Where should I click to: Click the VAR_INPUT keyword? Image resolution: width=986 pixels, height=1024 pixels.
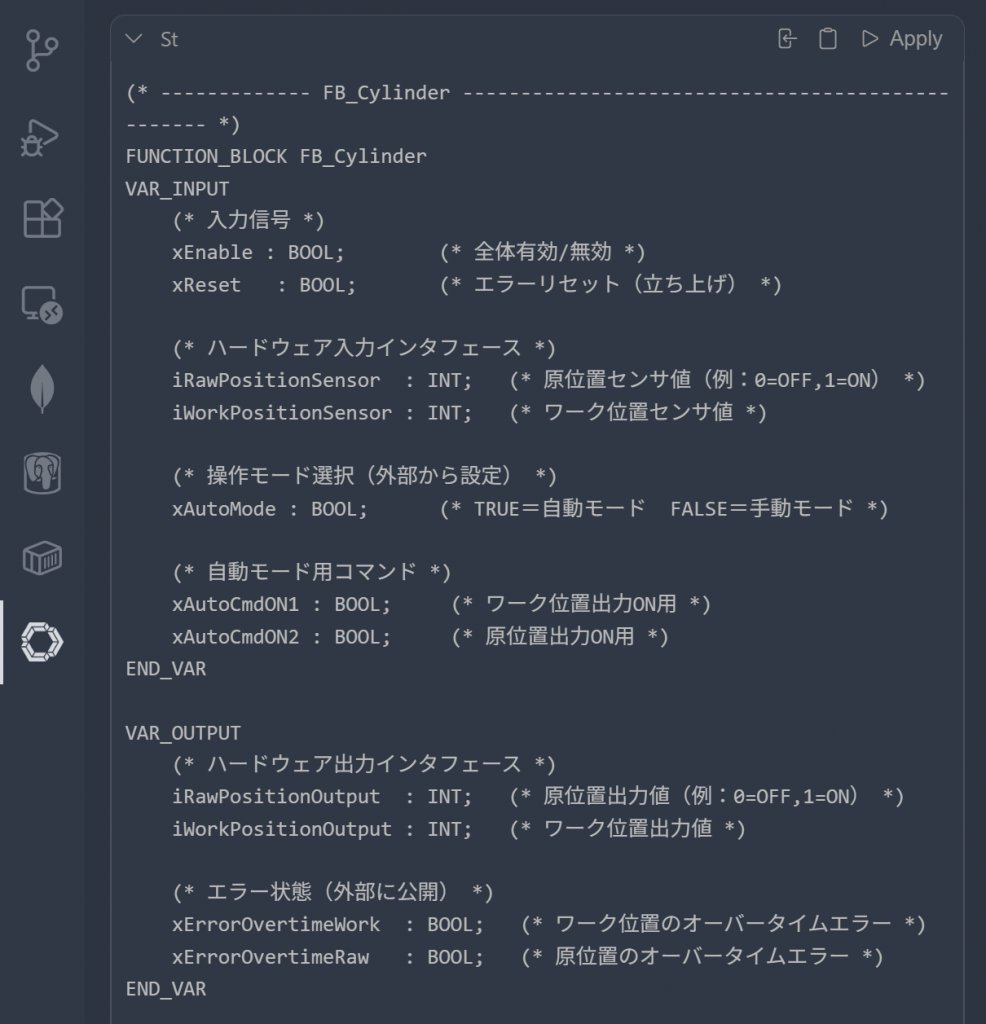click(177, 188)
